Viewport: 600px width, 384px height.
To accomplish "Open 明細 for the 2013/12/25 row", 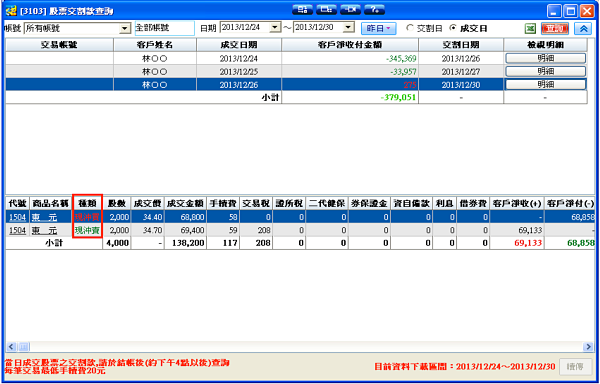I will coord(546,71).
